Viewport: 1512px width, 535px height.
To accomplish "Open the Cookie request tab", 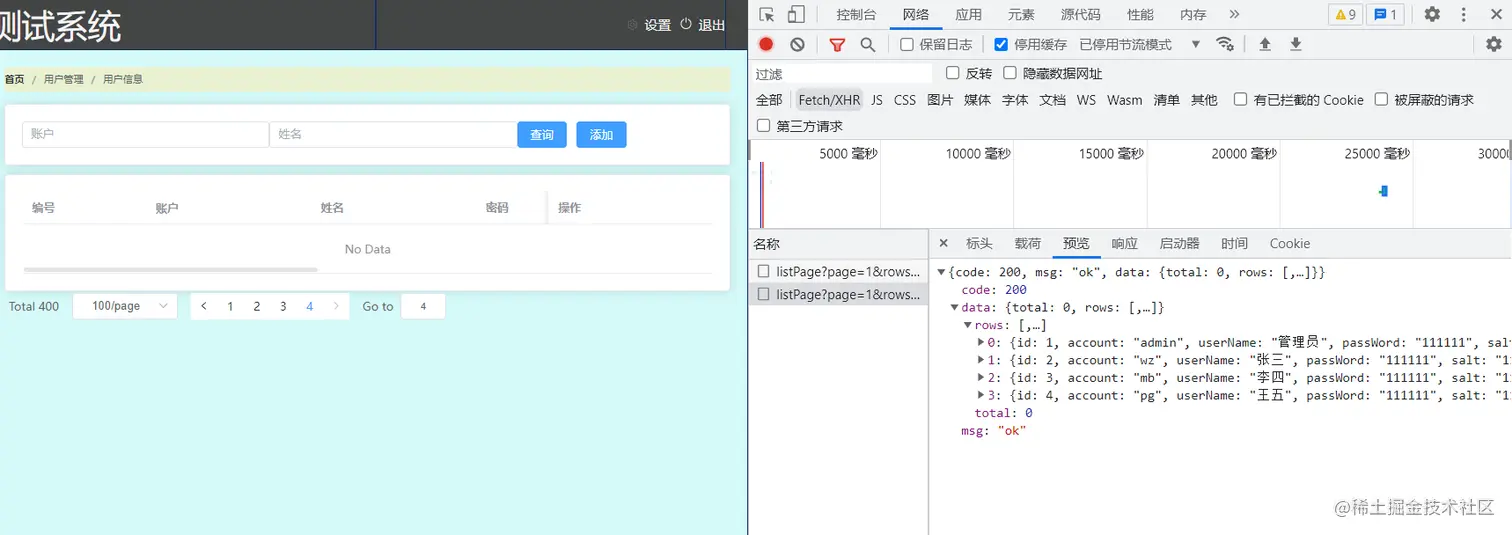I will tap(1290, 243).
